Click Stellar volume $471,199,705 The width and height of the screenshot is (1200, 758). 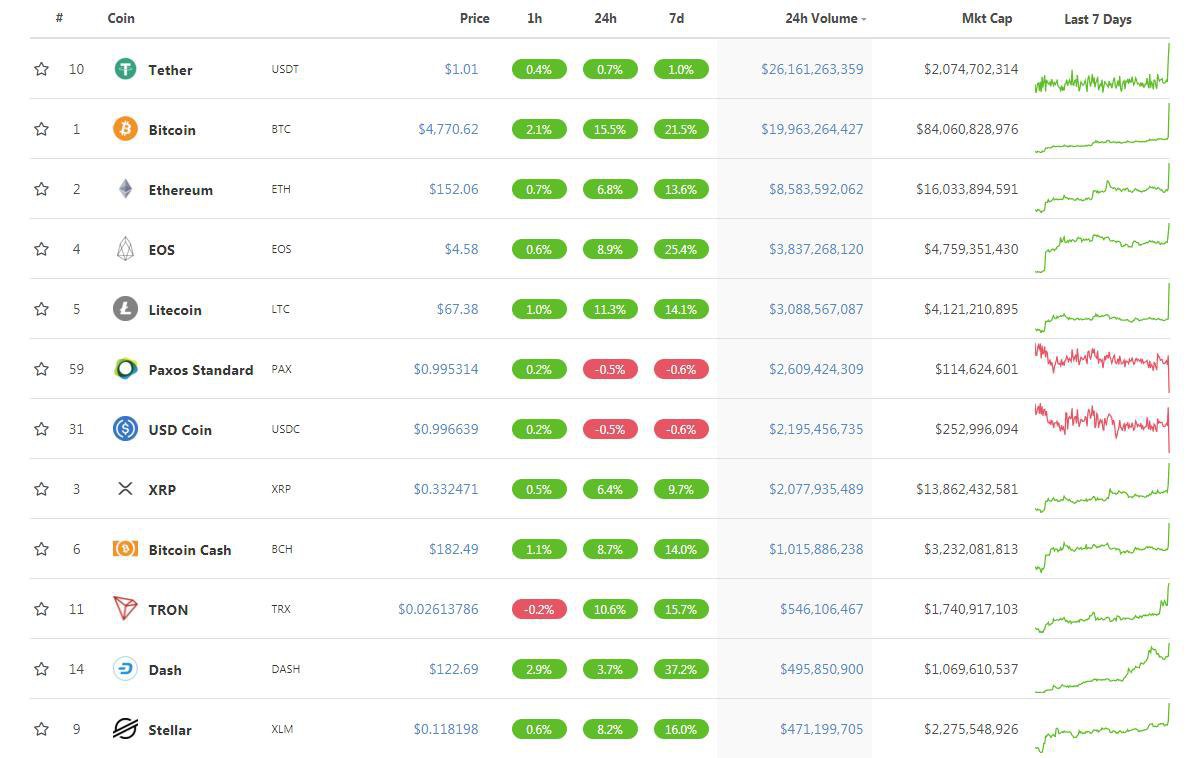(821, 729)
